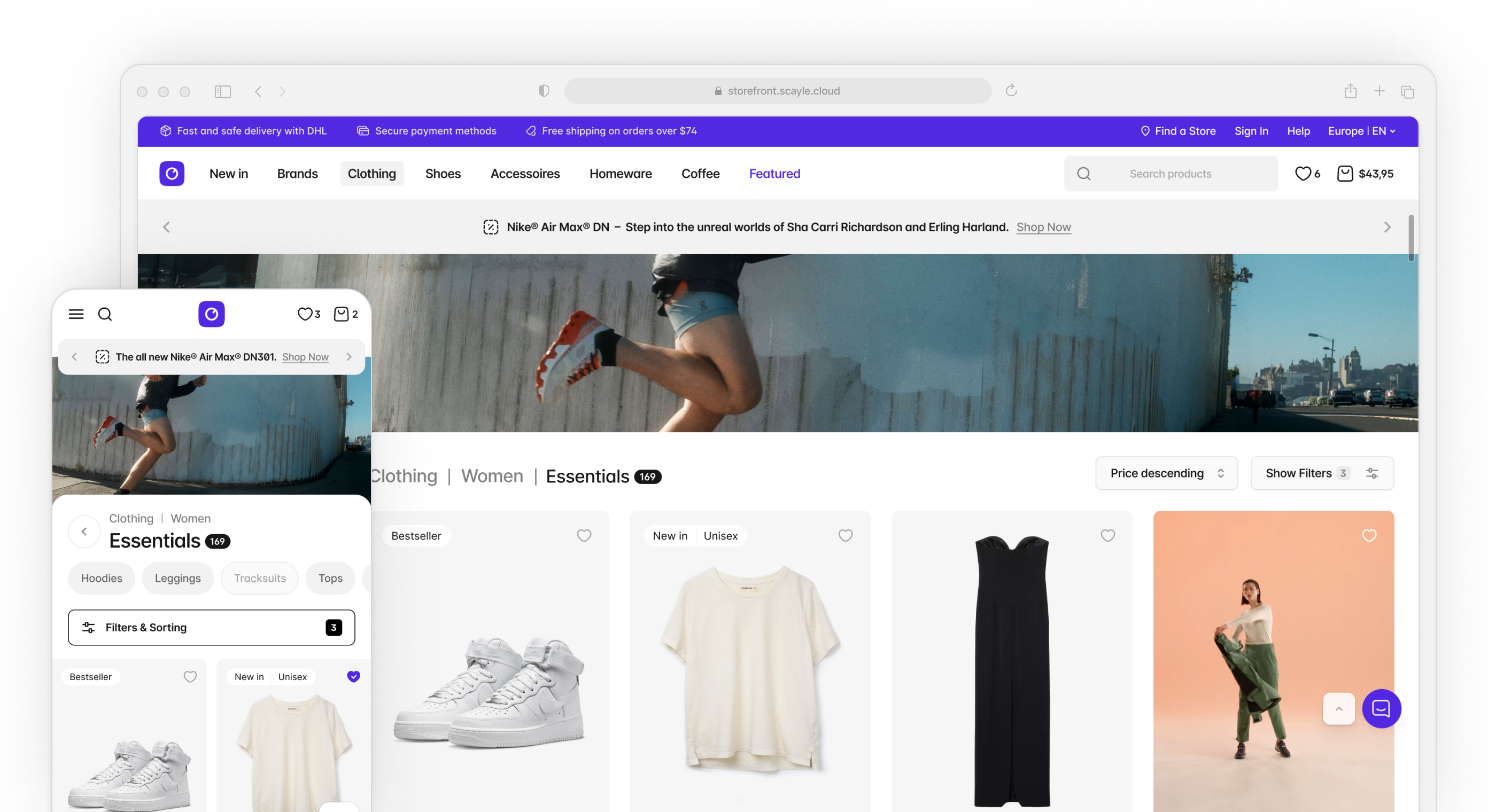This screenshot has height=812, width=1488.
Task: Tap the search icon on the mobile view
Action: 105,314
